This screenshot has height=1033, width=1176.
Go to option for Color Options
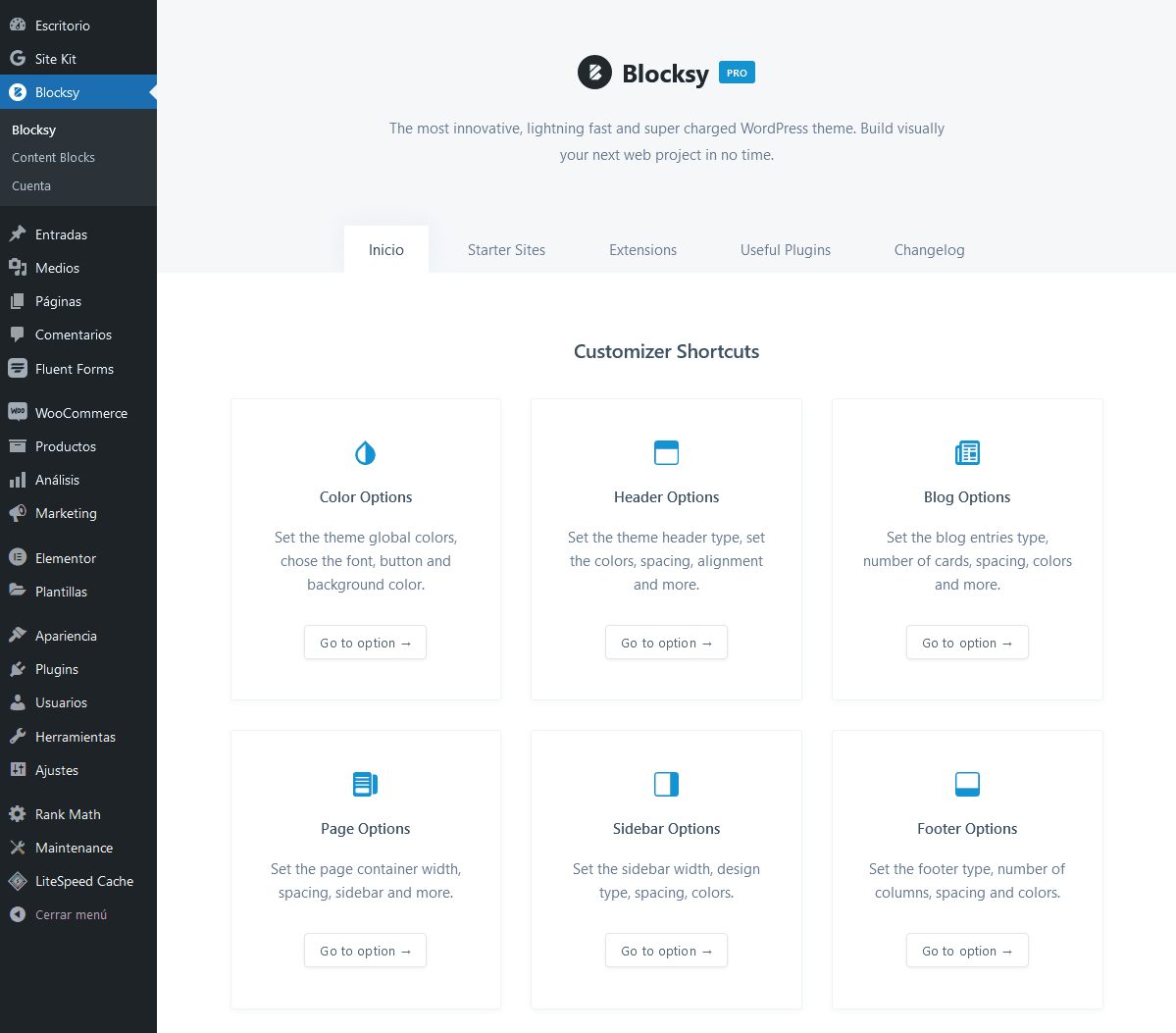[x=365, y=643]
